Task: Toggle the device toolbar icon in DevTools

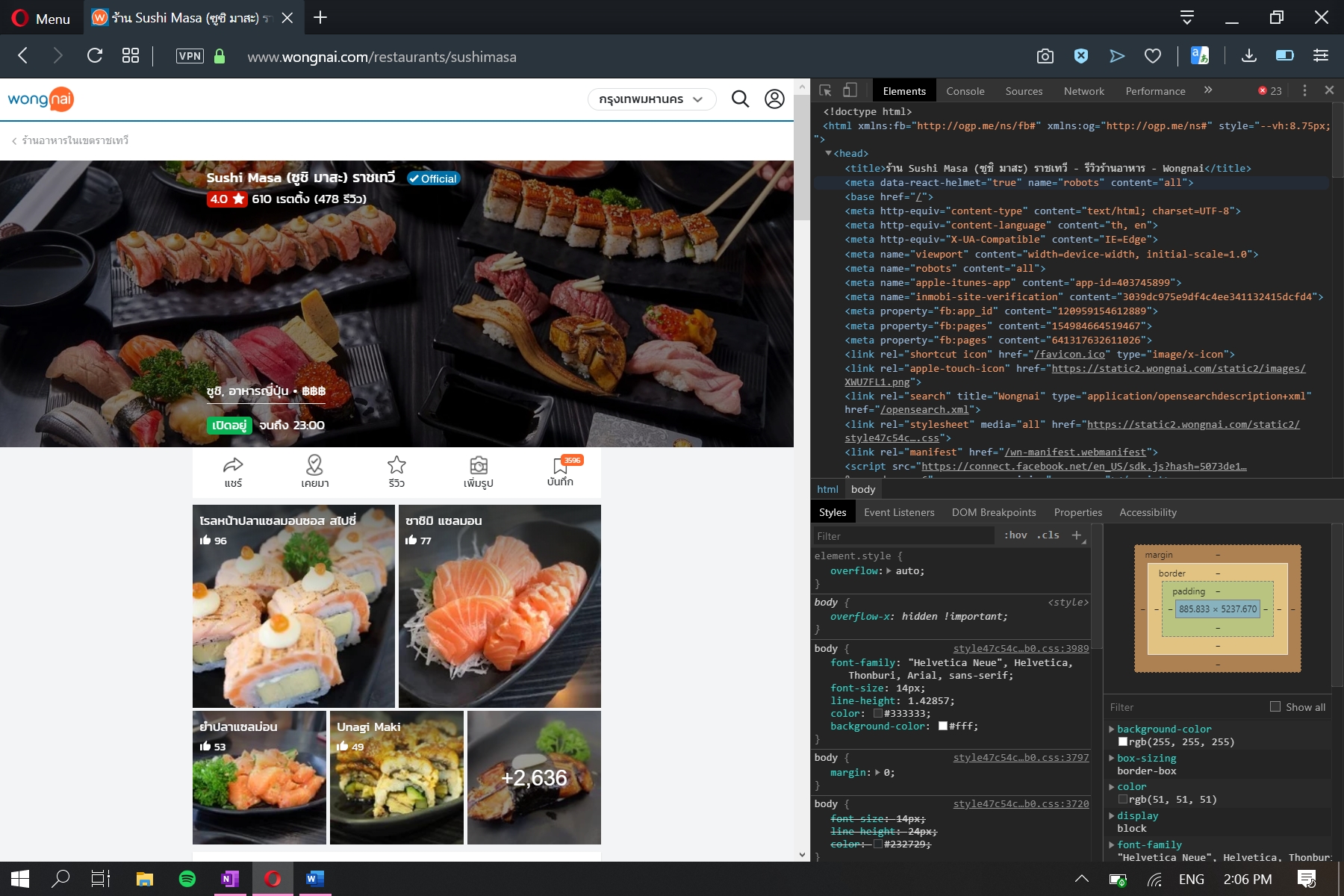Action: (850, 90)
